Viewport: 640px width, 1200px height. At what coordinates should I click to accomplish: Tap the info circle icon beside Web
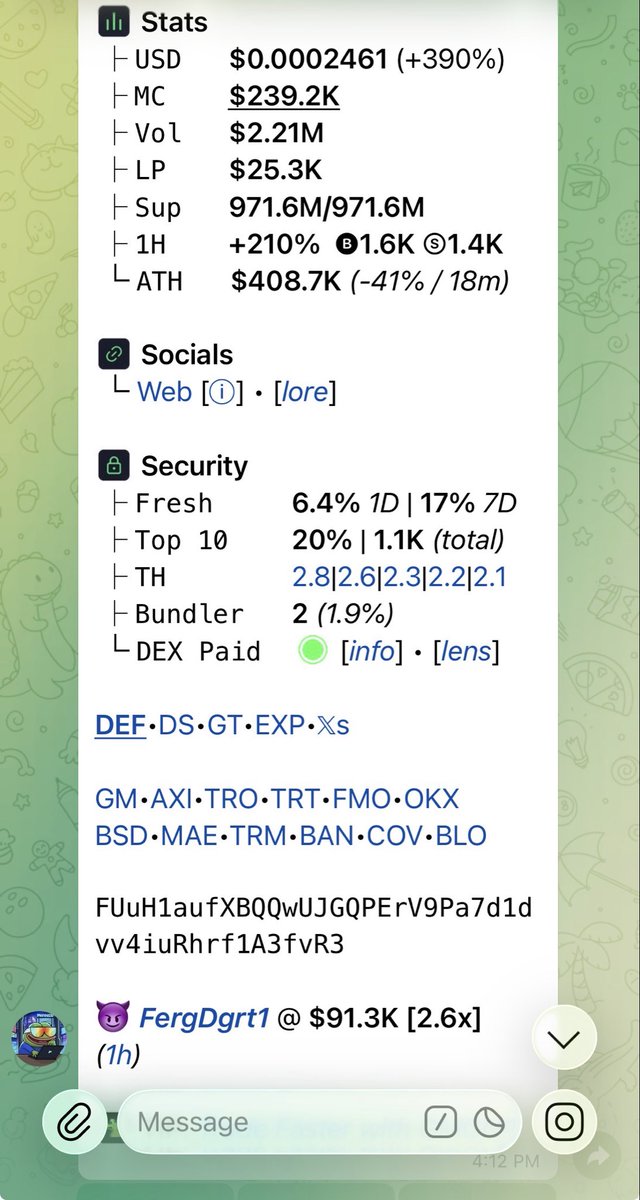click(220, 392)
